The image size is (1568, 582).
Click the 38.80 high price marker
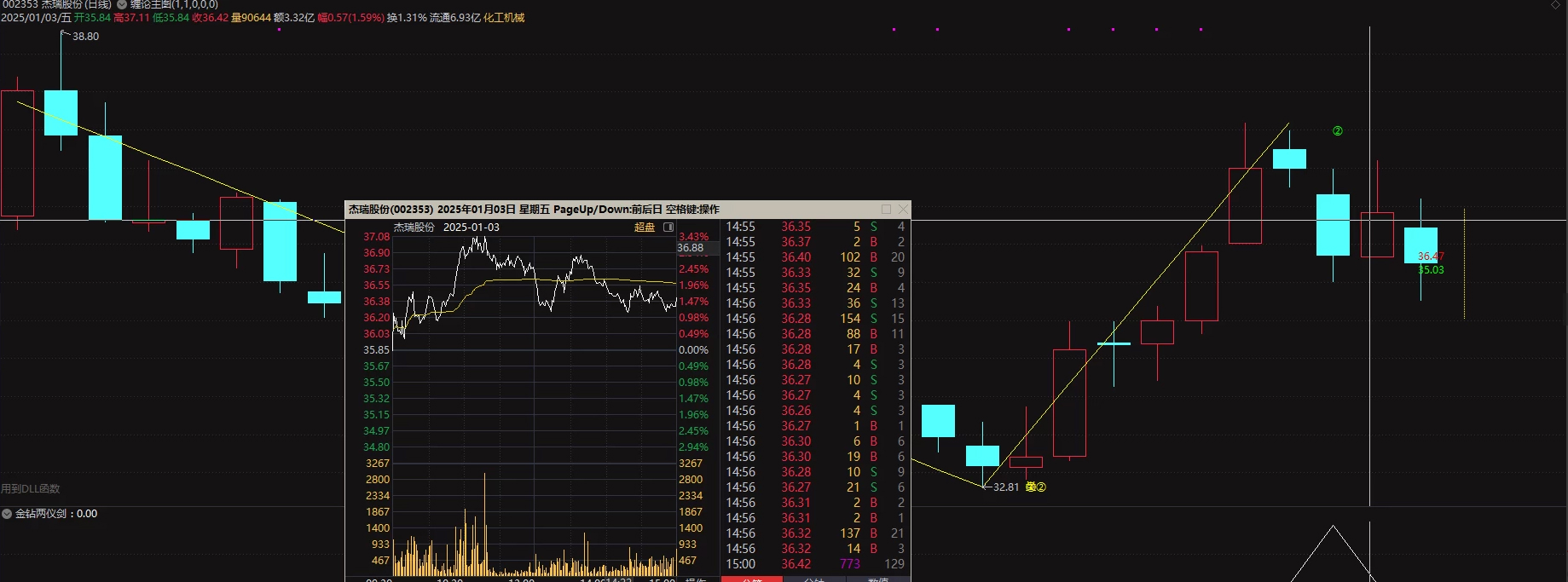pos(85,37)
